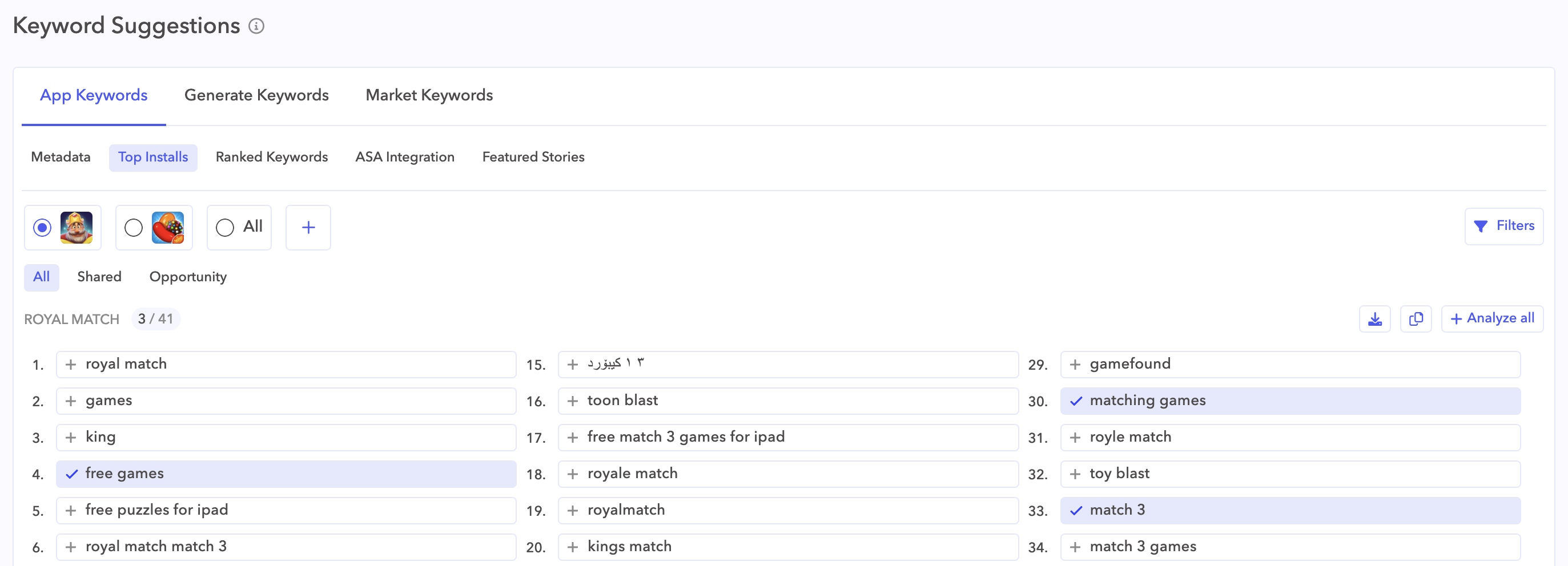Deselect the checked 'free games' keyword

pyautogui.click(x=72, y=474)
